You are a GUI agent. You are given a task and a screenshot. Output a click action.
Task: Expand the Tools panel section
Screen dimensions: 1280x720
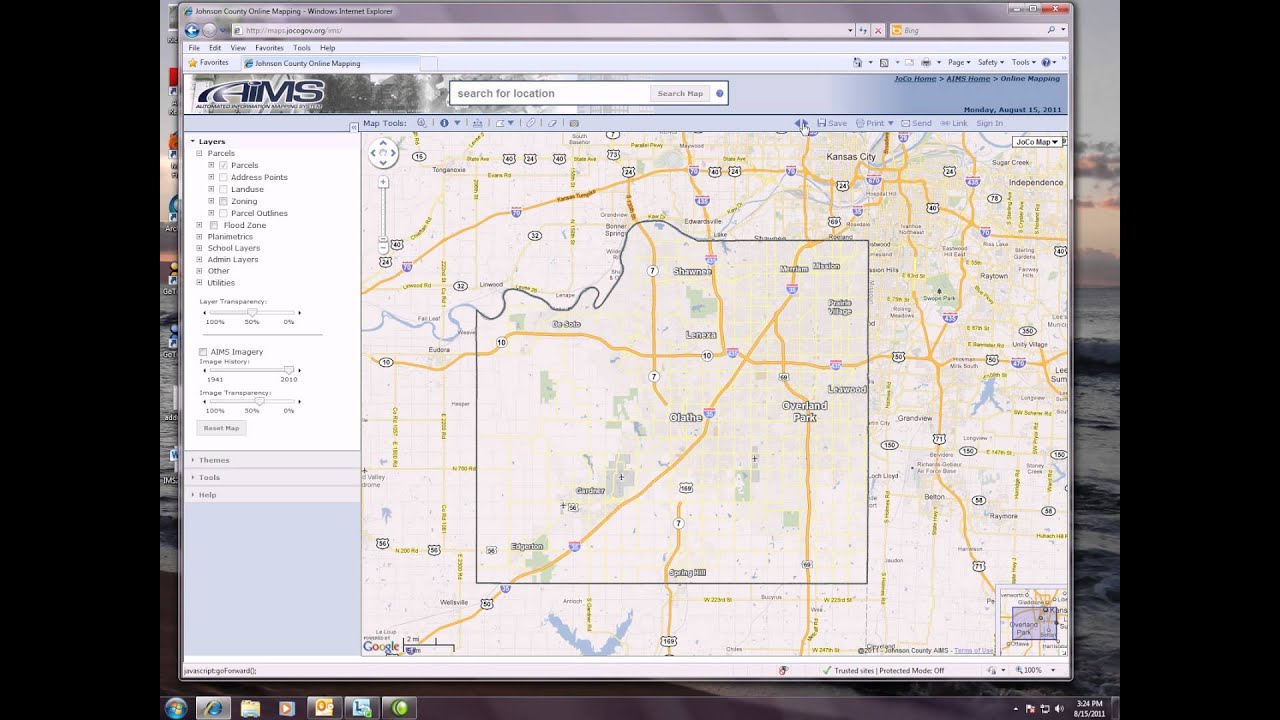(x=272, y=477)
